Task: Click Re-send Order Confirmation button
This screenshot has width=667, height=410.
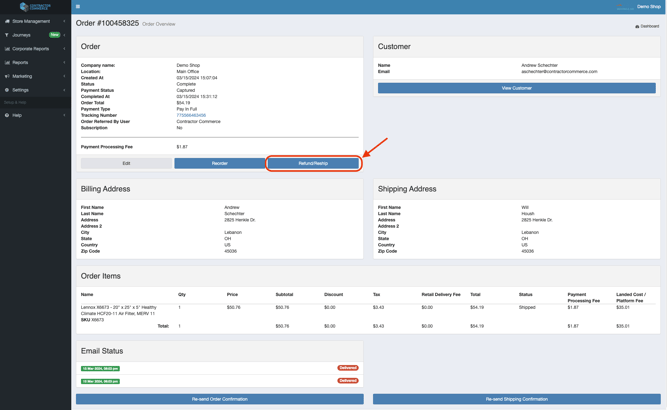Action: click(x=219, y=399)
